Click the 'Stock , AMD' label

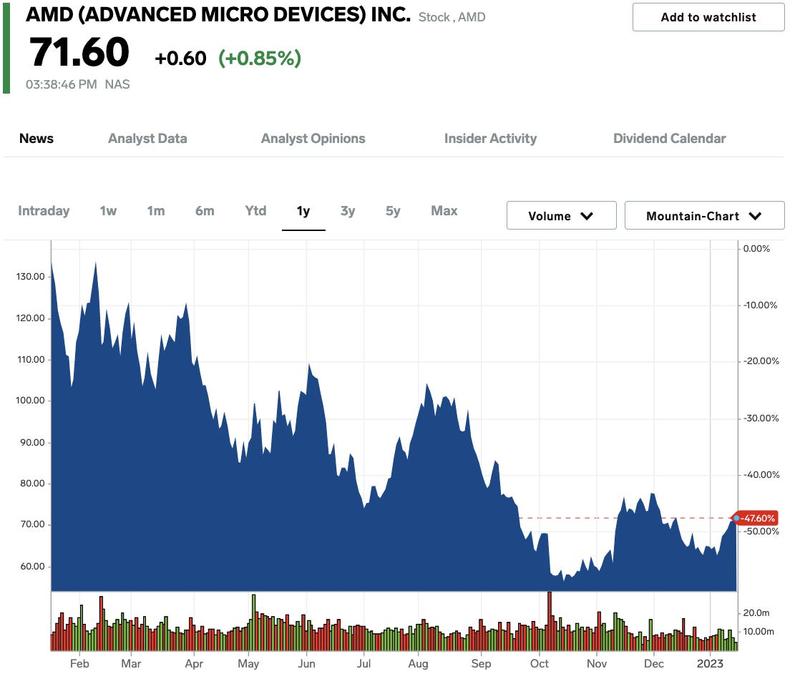point(452,17)
